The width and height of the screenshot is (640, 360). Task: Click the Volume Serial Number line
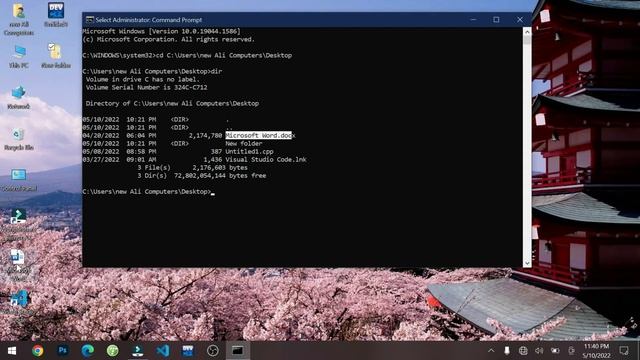147,87
